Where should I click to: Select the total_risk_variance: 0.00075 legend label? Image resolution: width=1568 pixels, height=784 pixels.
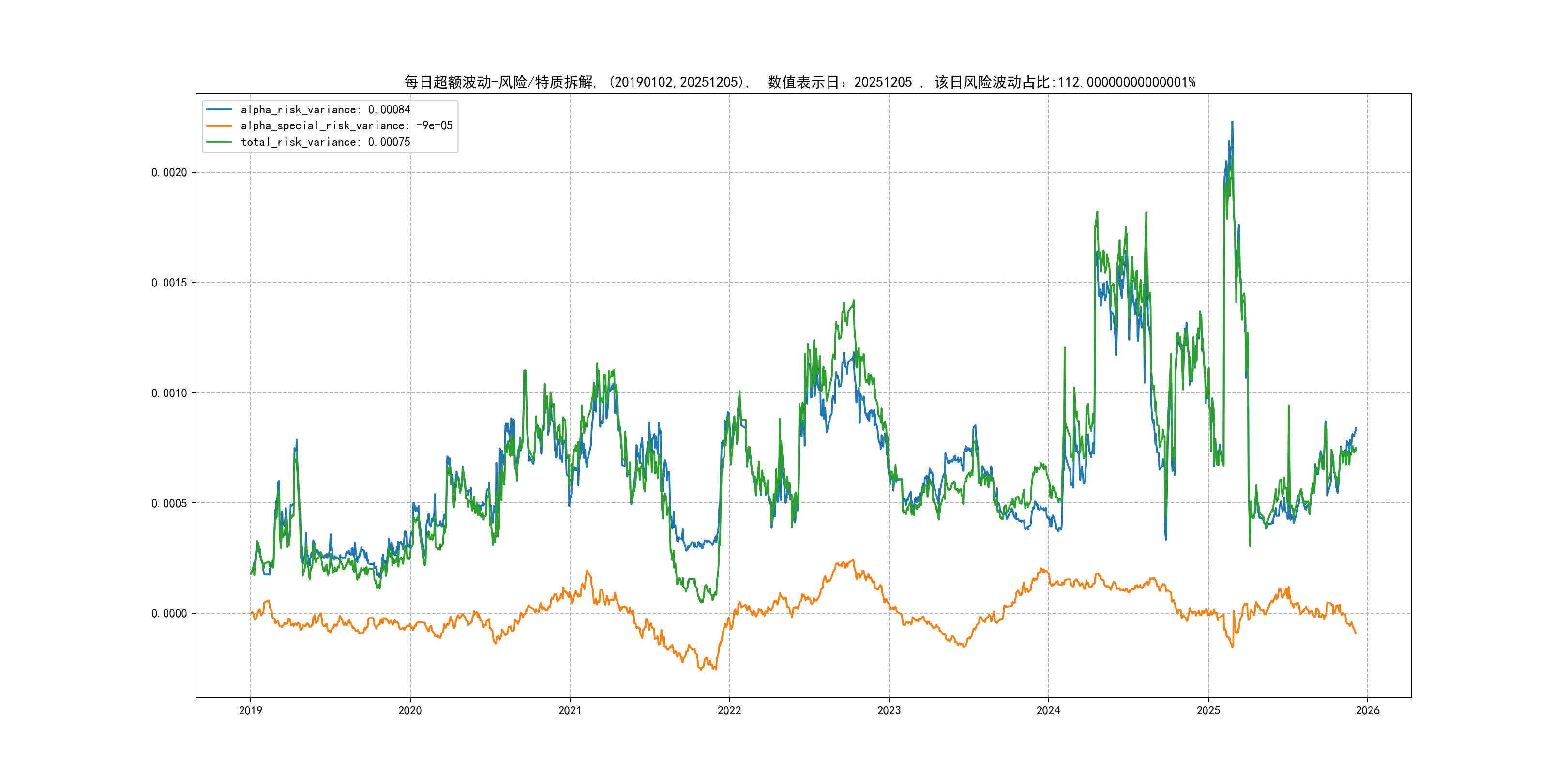pos(325,142)
